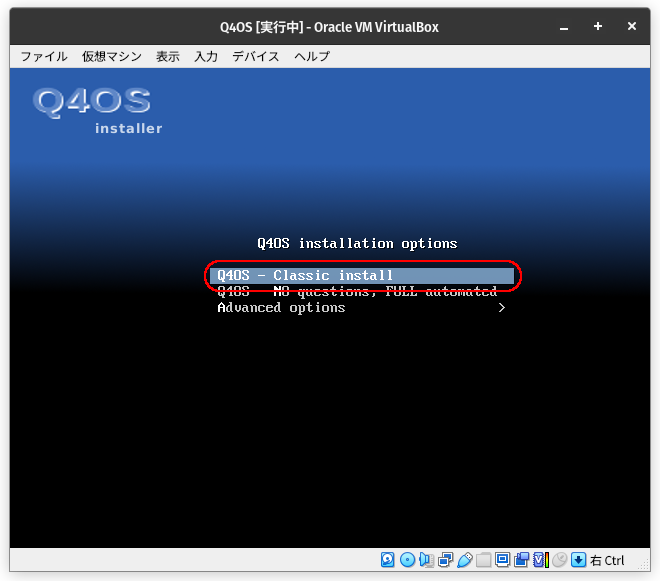
Task: Select Q4OS - Classic install entry
Action: [x=362, y=275]
